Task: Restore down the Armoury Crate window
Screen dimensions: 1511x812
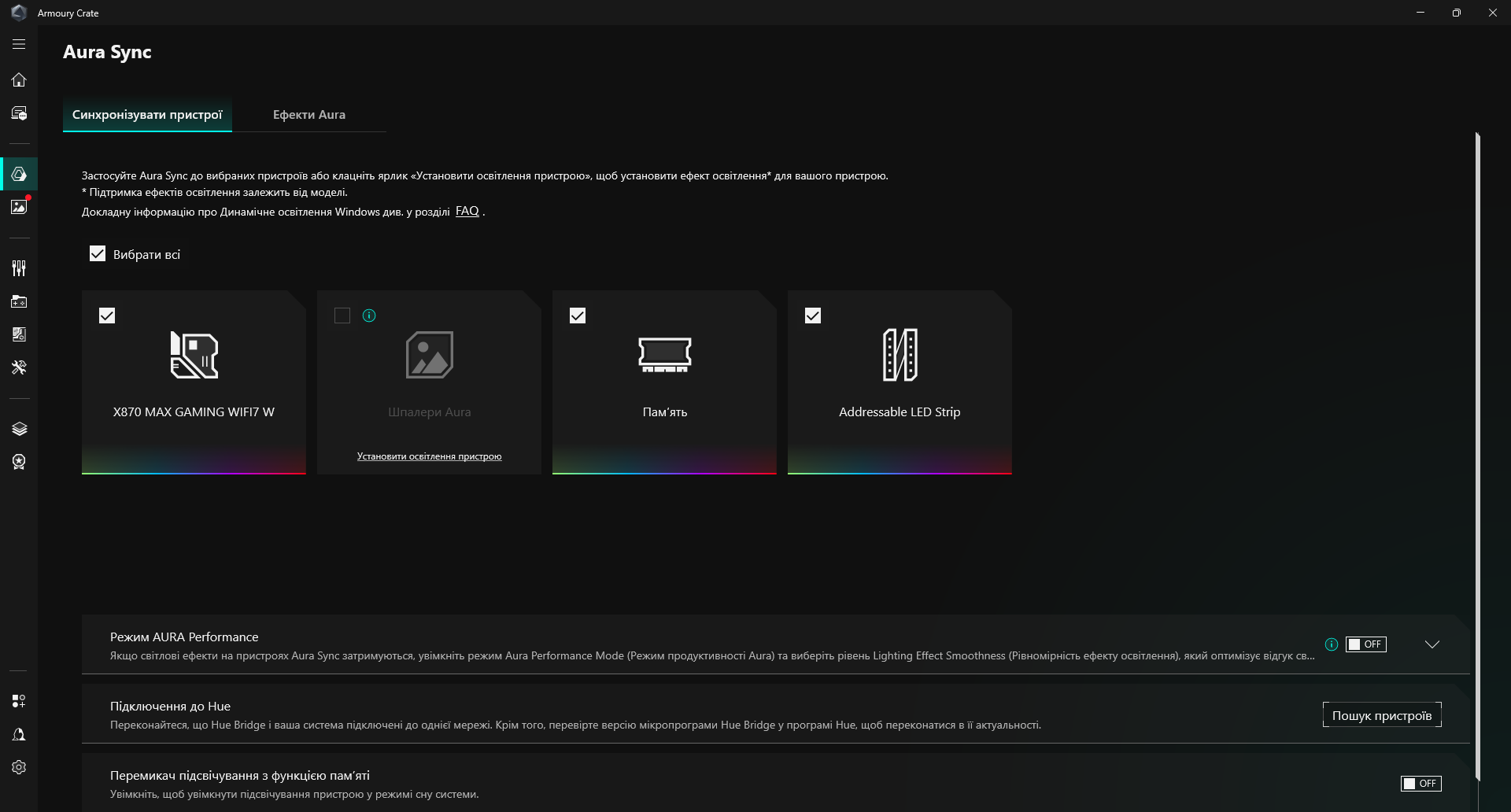Action: [x=1457, y=13]
